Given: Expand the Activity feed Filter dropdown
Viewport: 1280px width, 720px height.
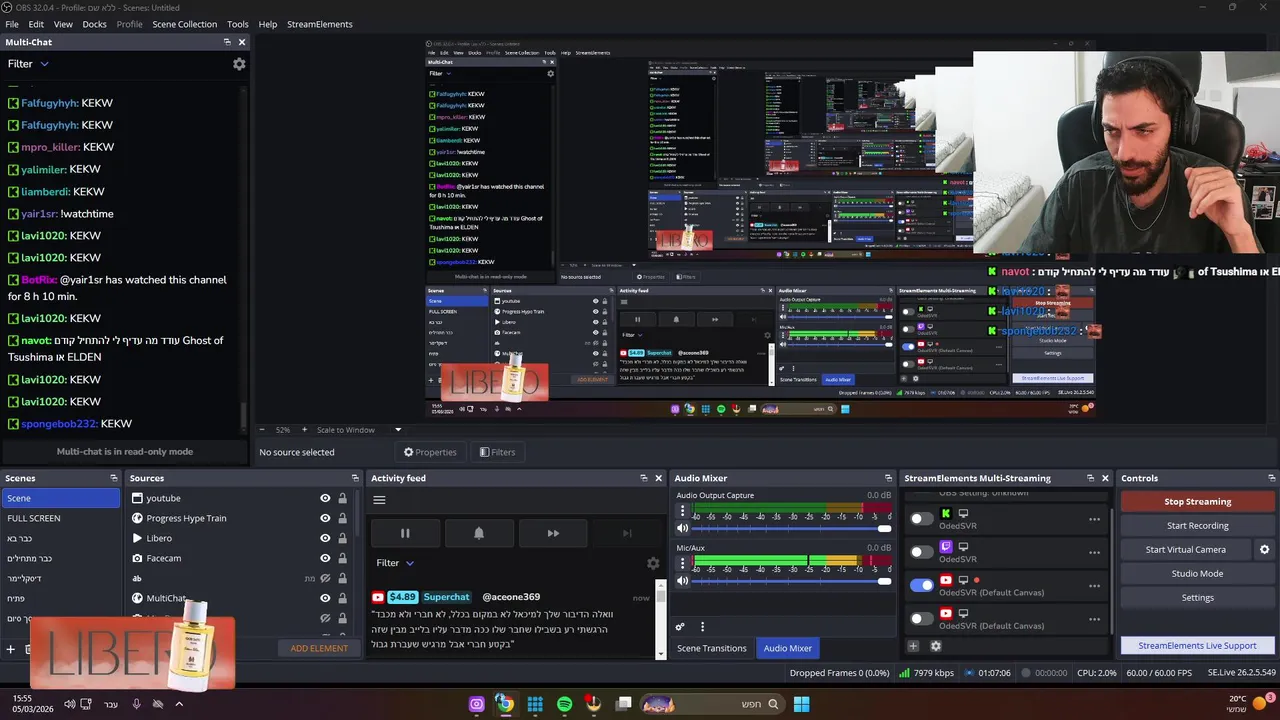Looking at the screenshot, I should click(395, 563).
